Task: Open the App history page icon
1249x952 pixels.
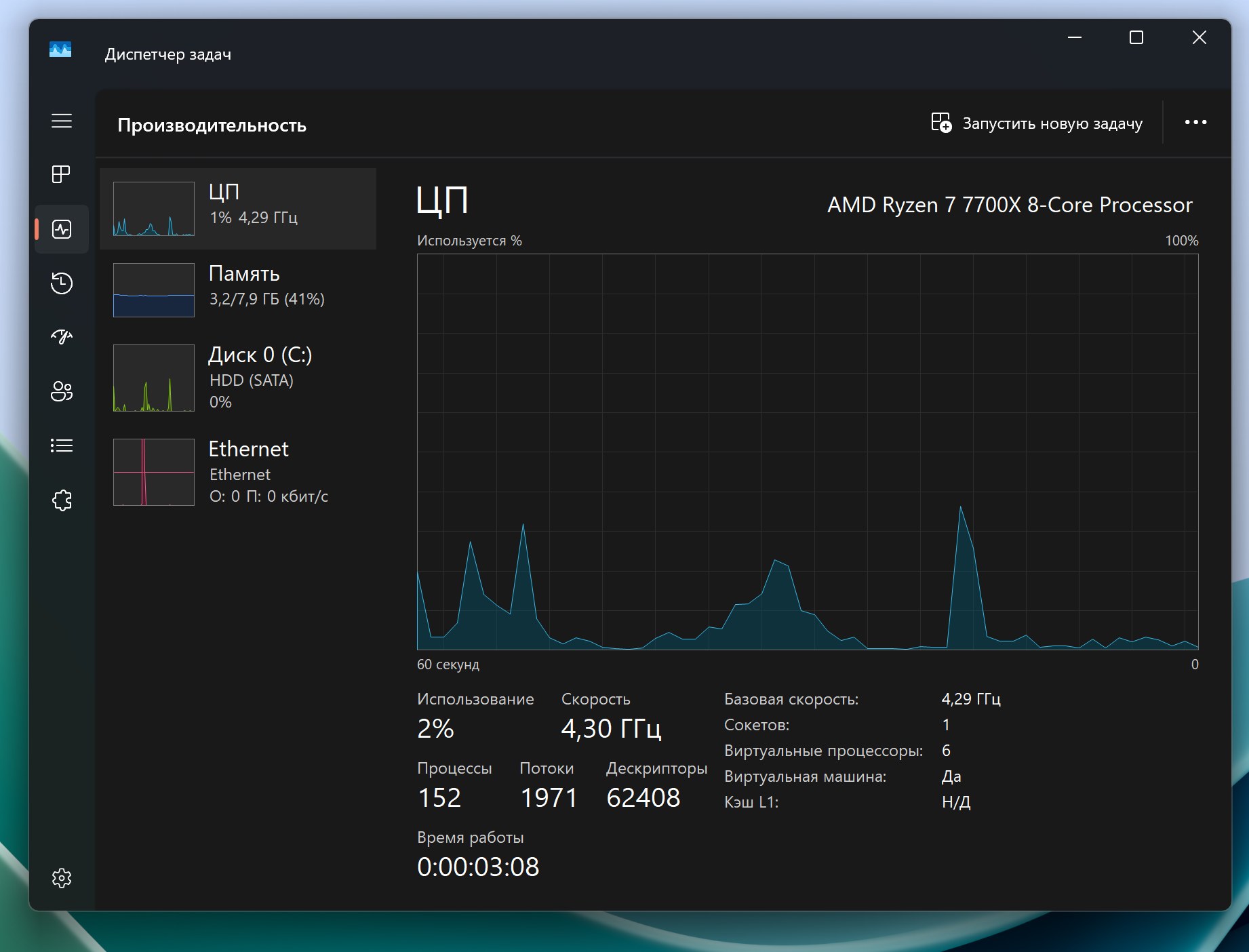Action: [x=62, y=283]
